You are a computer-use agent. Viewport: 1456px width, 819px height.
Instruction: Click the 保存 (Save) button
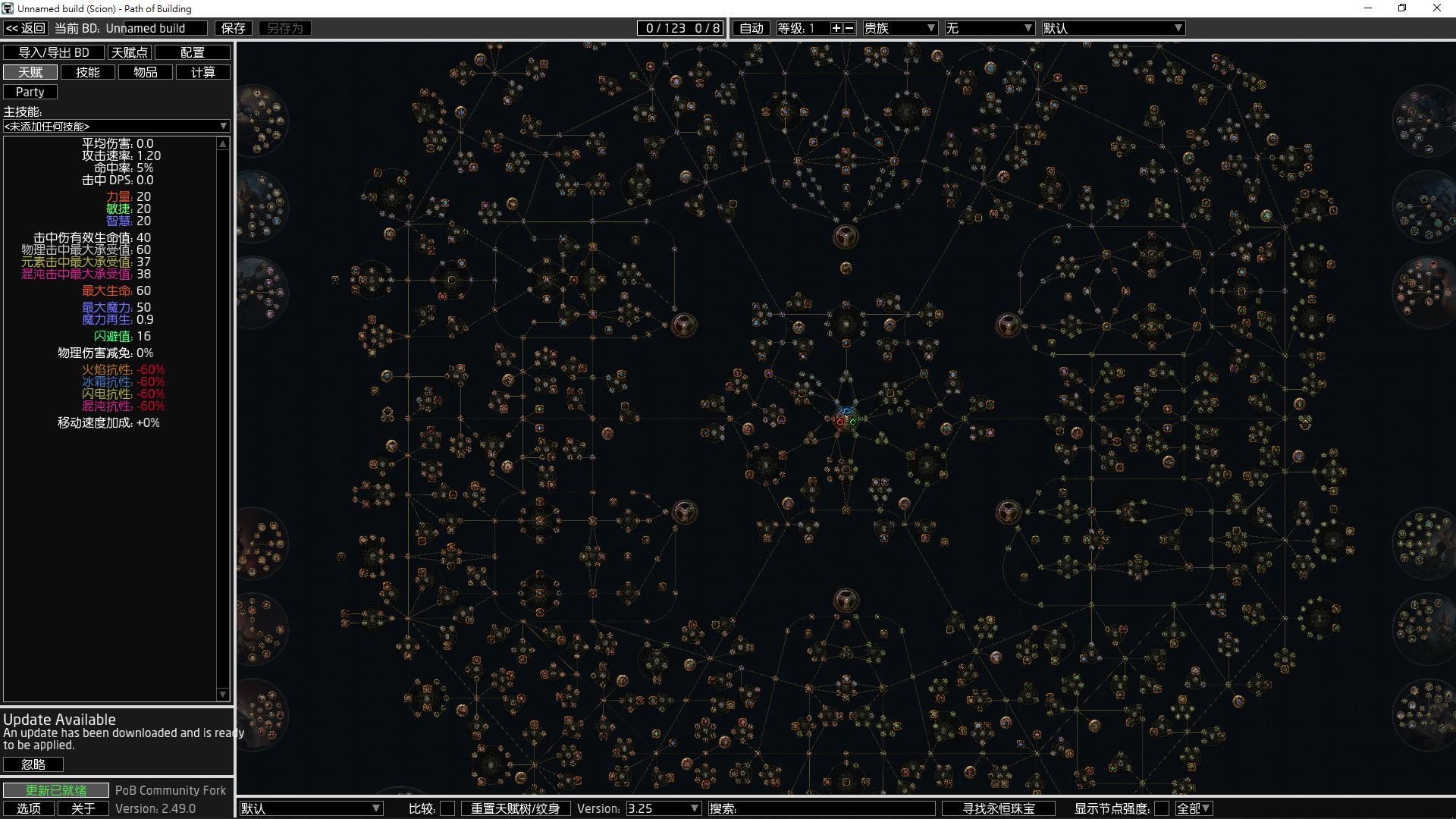pyautogui.click(x=234, y=28)
